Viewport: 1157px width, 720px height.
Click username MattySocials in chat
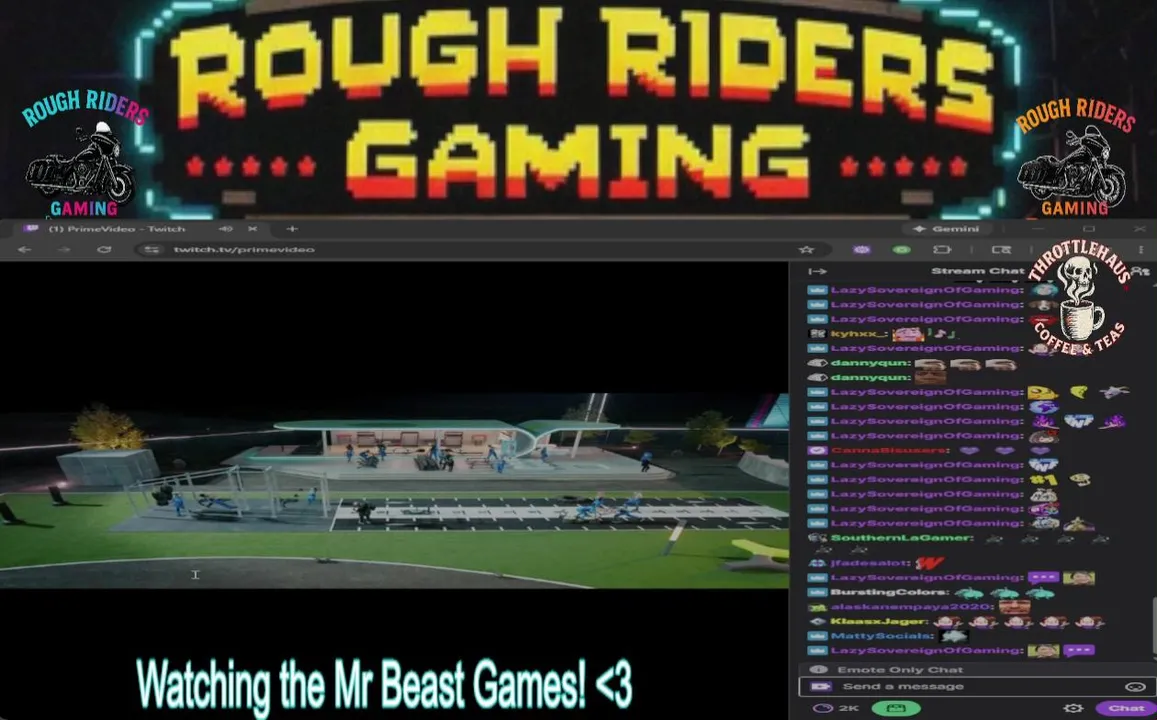point(883,636)
